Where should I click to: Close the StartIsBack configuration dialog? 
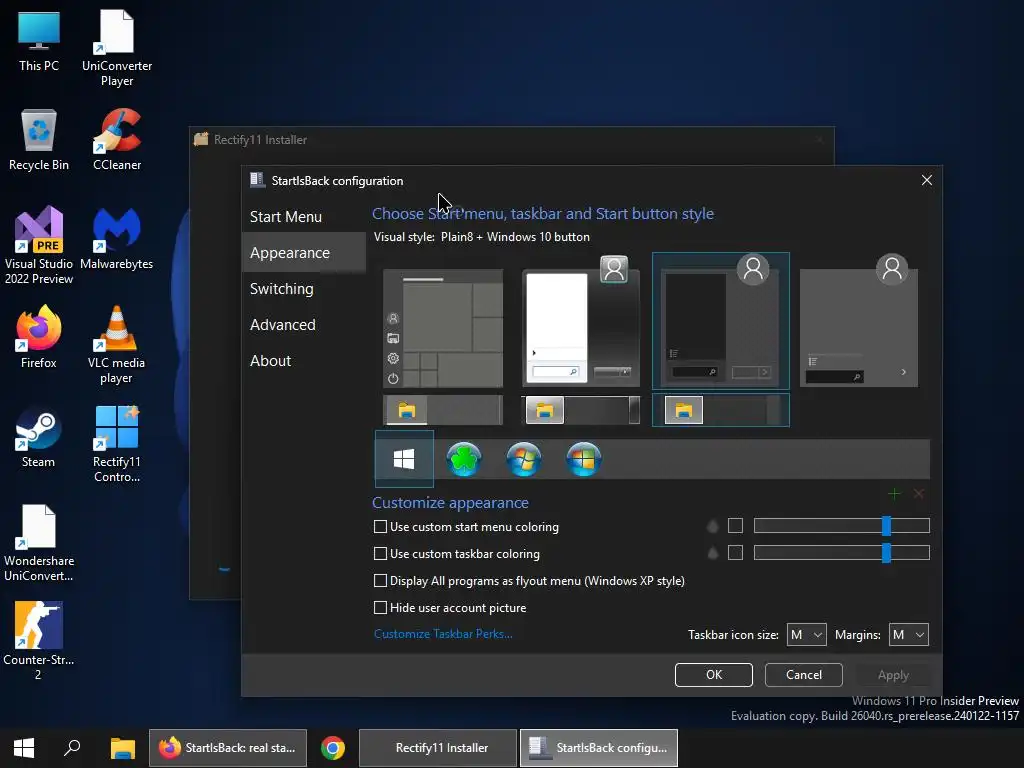(927, 180)
